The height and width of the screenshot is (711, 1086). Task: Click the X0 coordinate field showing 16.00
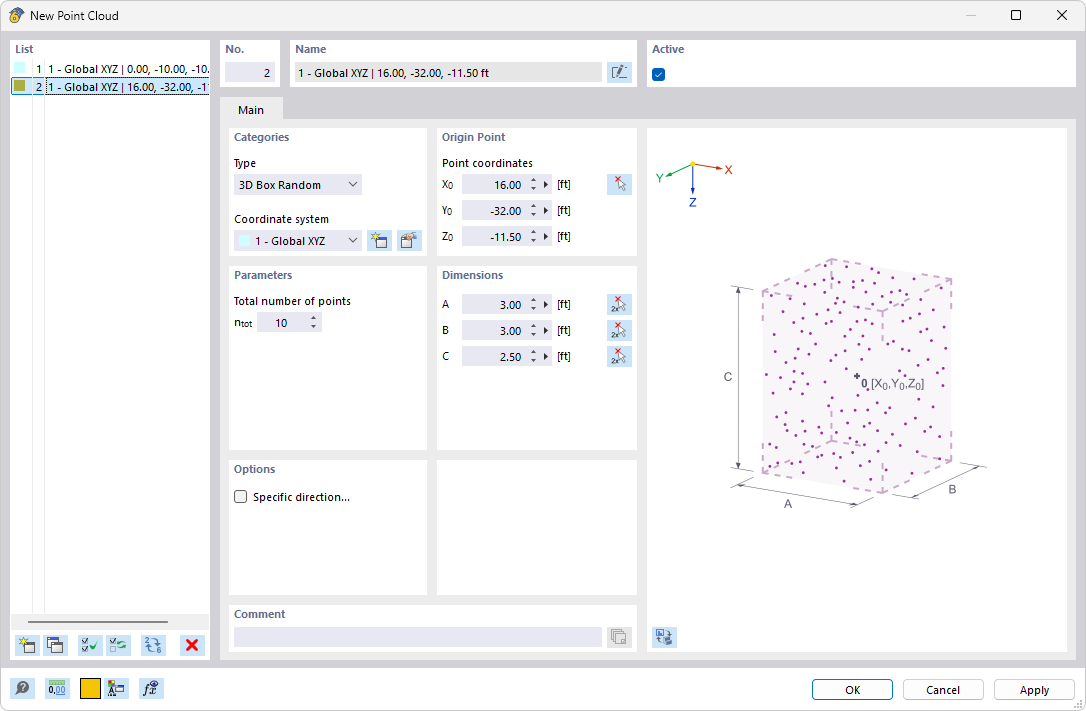coord(495,185)
